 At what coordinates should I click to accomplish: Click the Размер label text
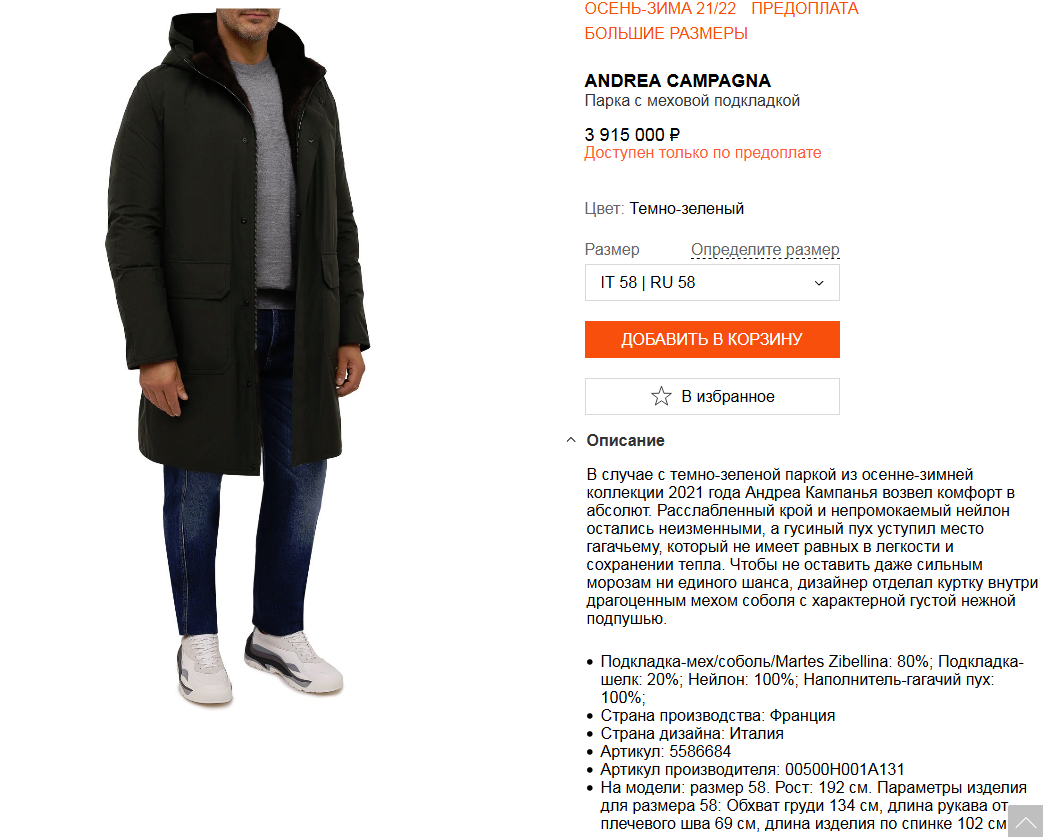coord(612,250)
